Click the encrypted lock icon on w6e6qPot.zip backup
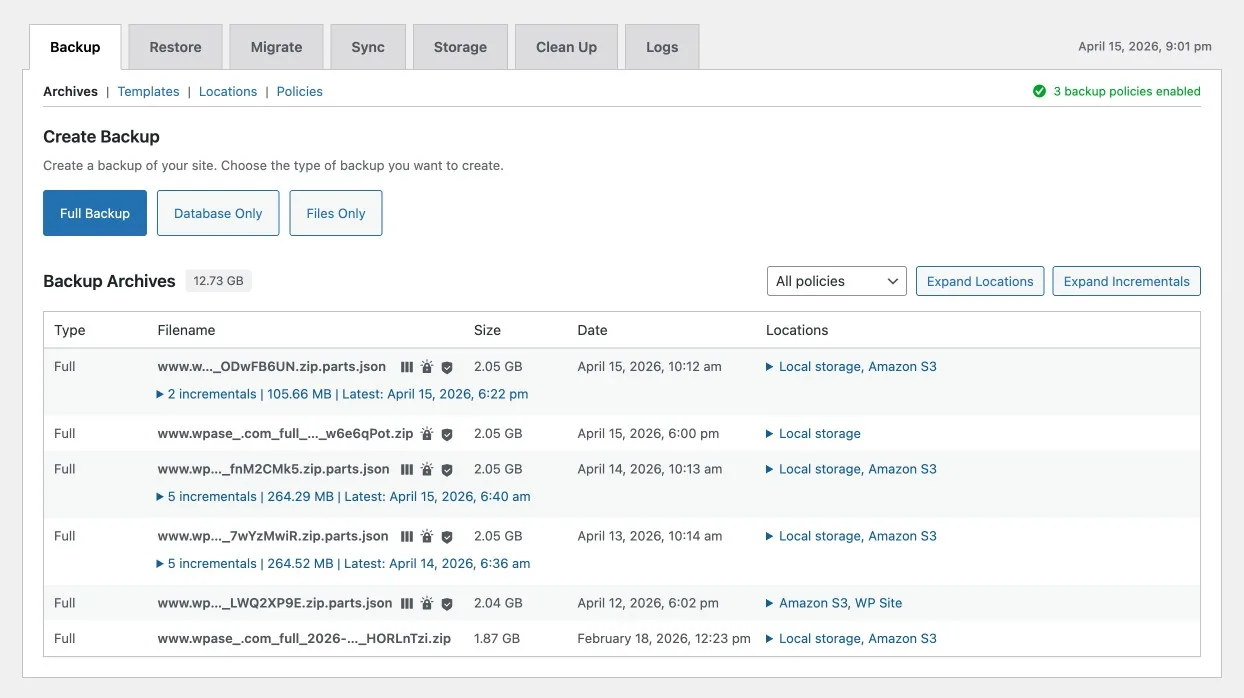 tap(427, 434)
